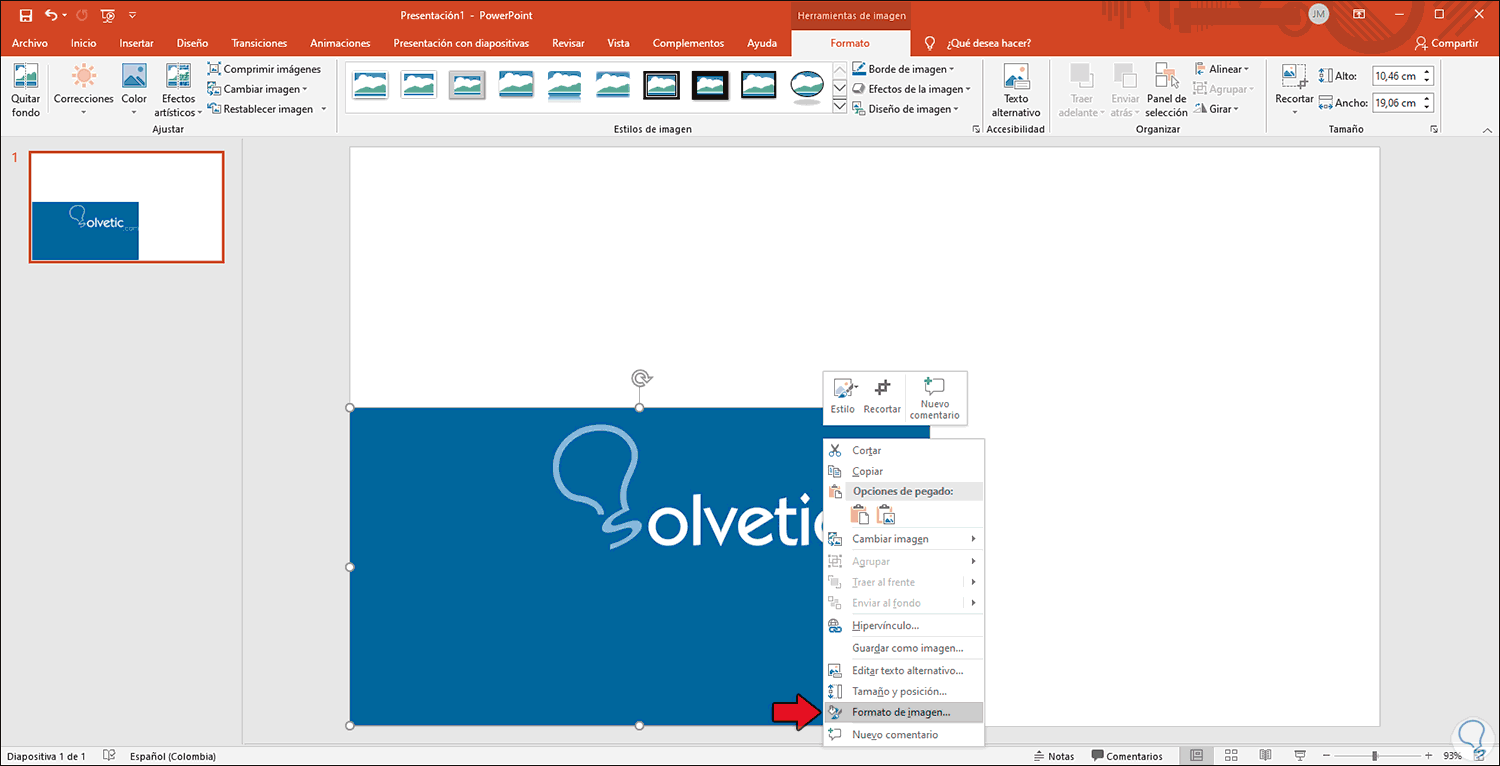The width and height of the screenshot is (1500, 766).
Task: Open the Vista tab
Action: click(x=618, y=43)
